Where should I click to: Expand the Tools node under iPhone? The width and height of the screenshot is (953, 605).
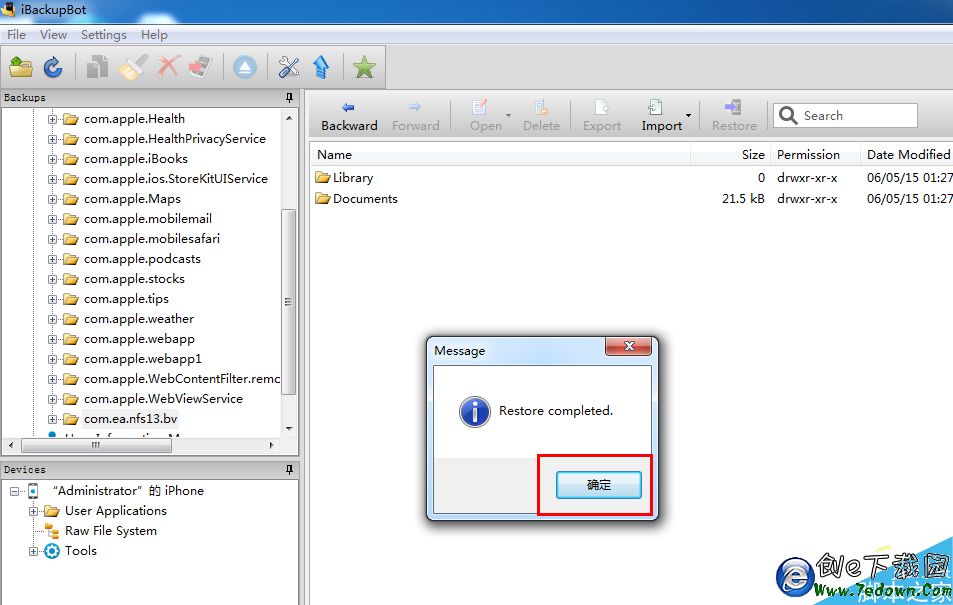(34, 551)
